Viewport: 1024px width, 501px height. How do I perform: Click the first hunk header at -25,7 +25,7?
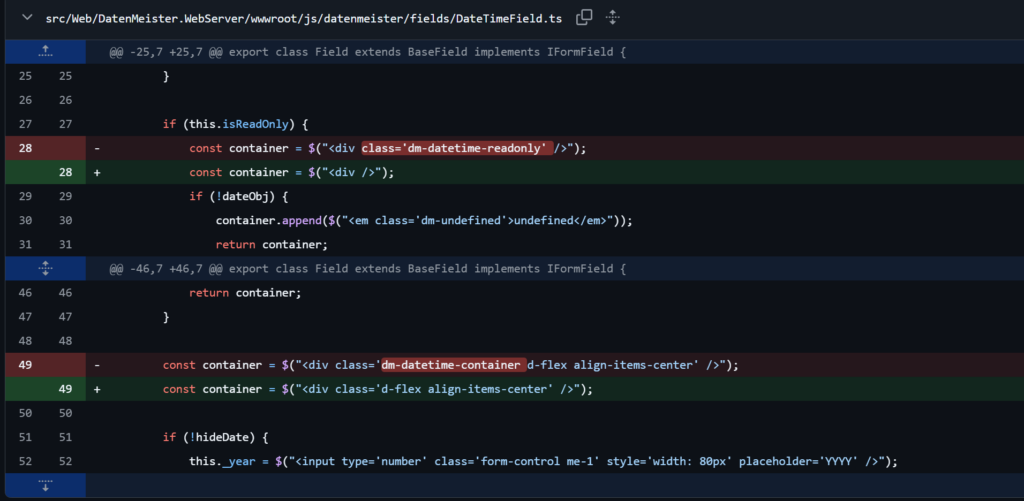[x=368, y=52]
